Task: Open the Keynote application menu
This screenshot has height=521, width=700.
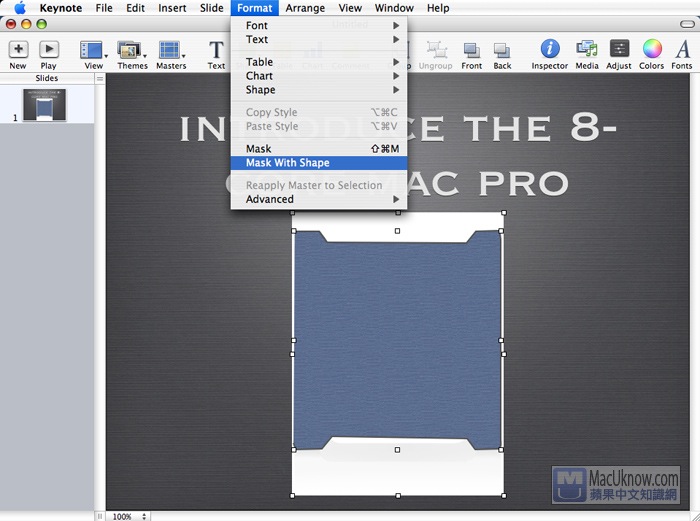Action: tap(61, 8)
